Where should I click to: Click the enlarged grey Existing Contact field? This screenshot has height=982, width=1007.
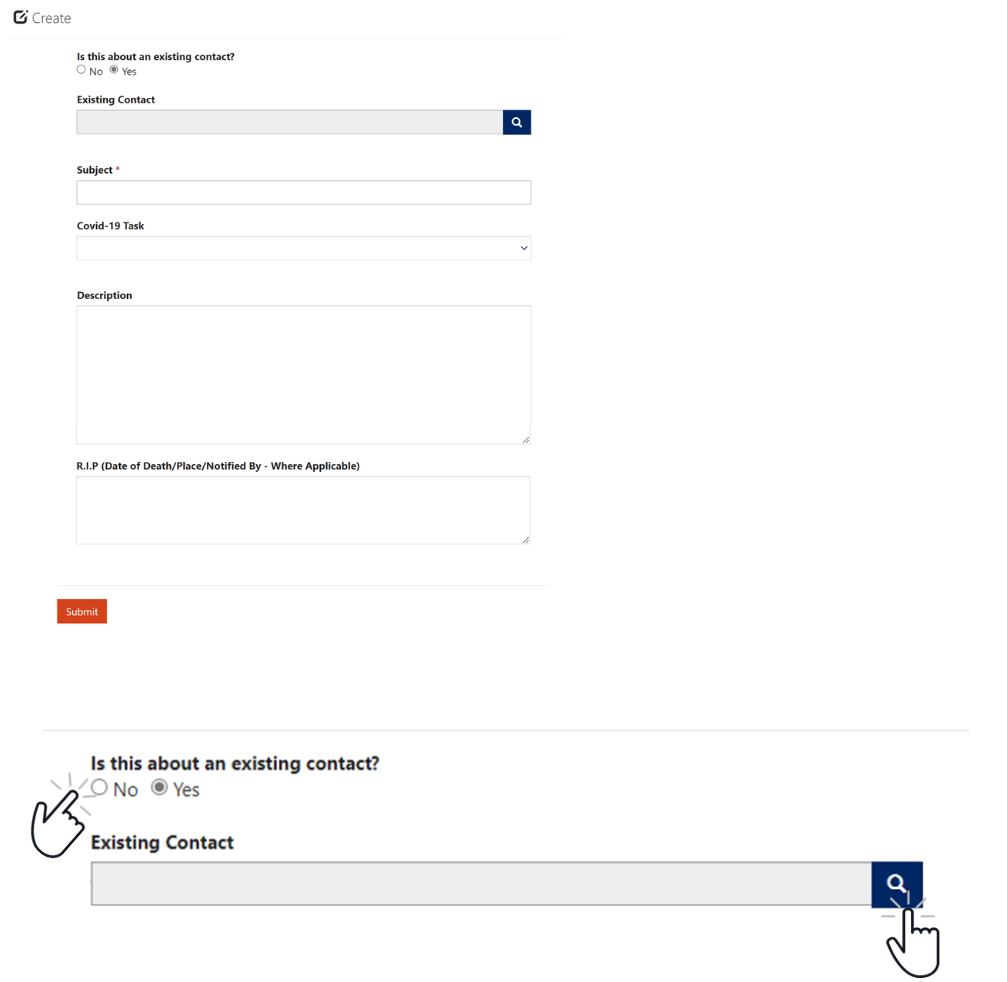pos(482,884)
